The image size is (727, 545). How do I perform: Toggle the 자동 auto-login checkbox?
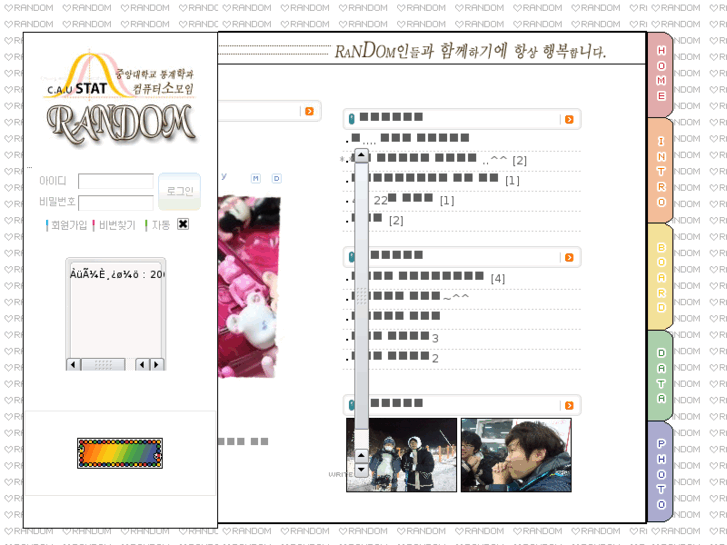(183, 224)
